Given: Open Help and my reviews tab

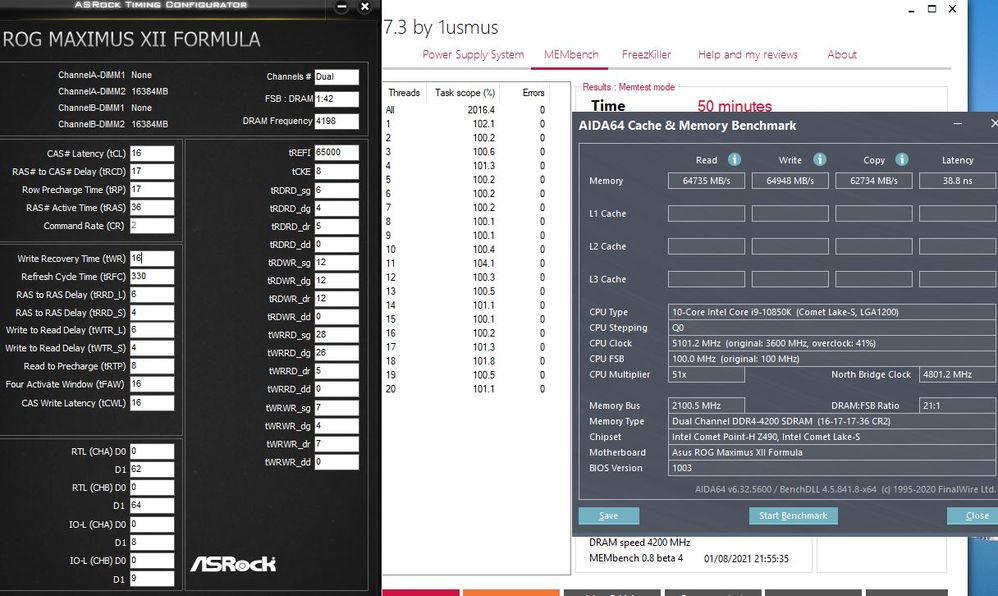Looking at the screenshot, I should (747, 55).
